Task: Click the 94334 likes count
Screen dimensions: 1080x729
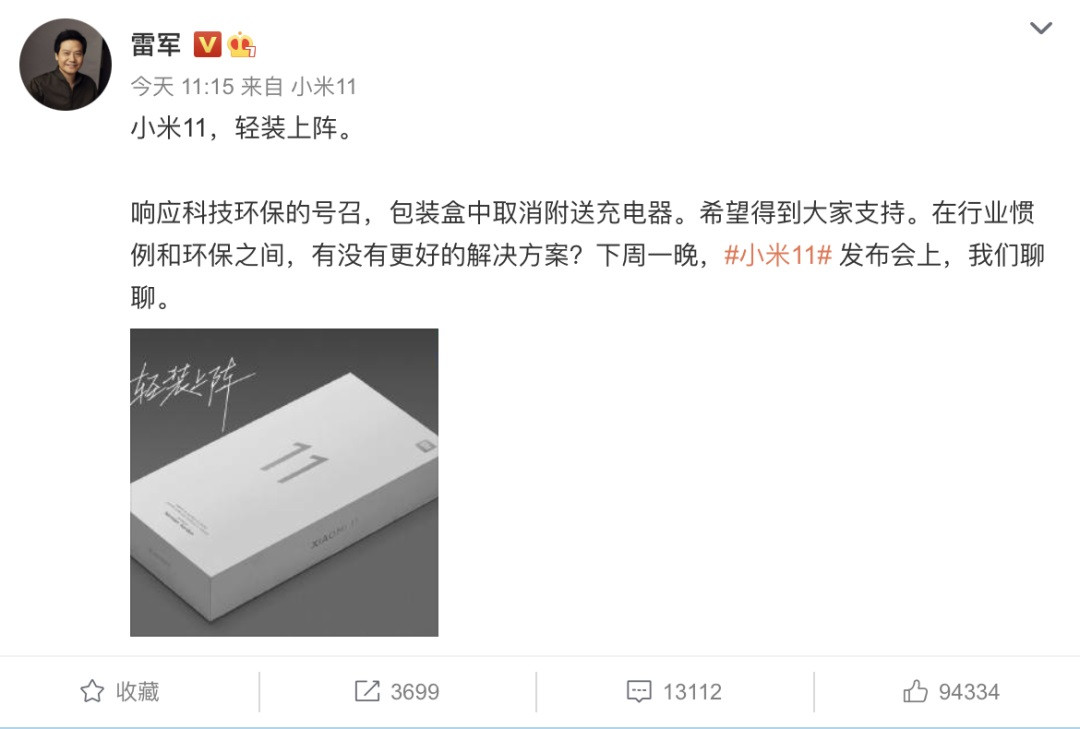Action: pos(969,692)
